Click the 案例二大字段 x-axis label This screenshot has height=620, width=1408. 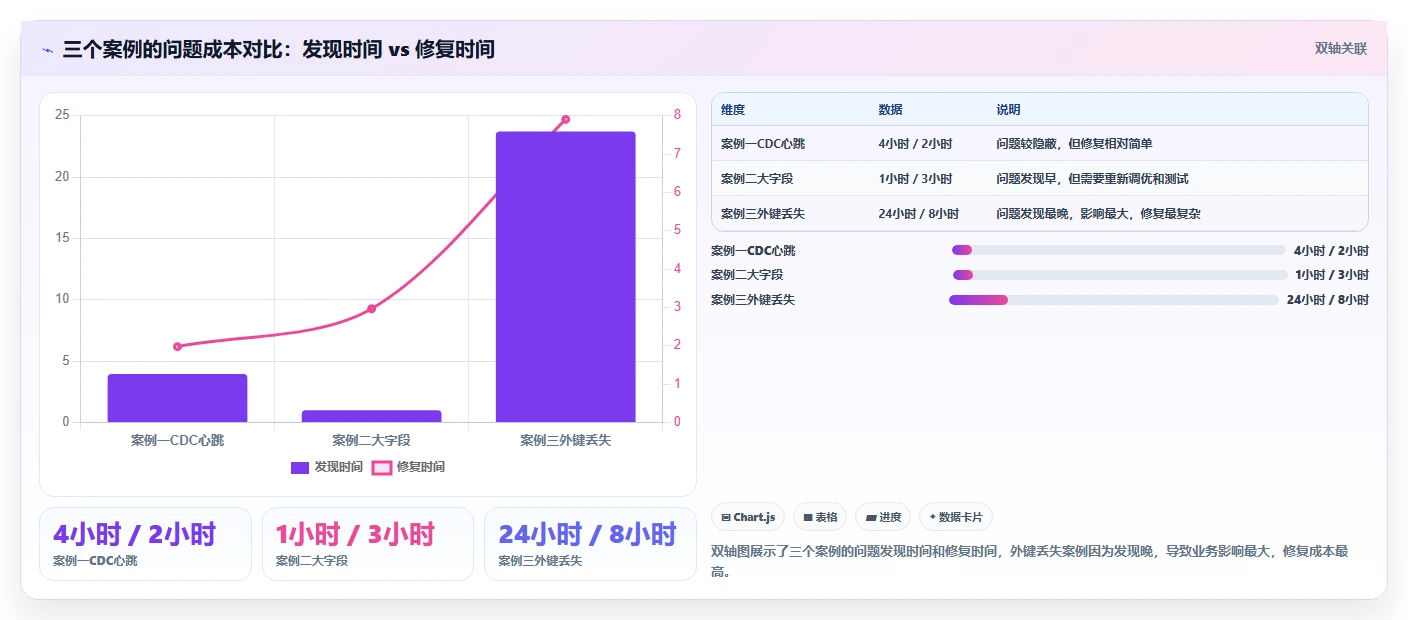[x=371, y=440]
